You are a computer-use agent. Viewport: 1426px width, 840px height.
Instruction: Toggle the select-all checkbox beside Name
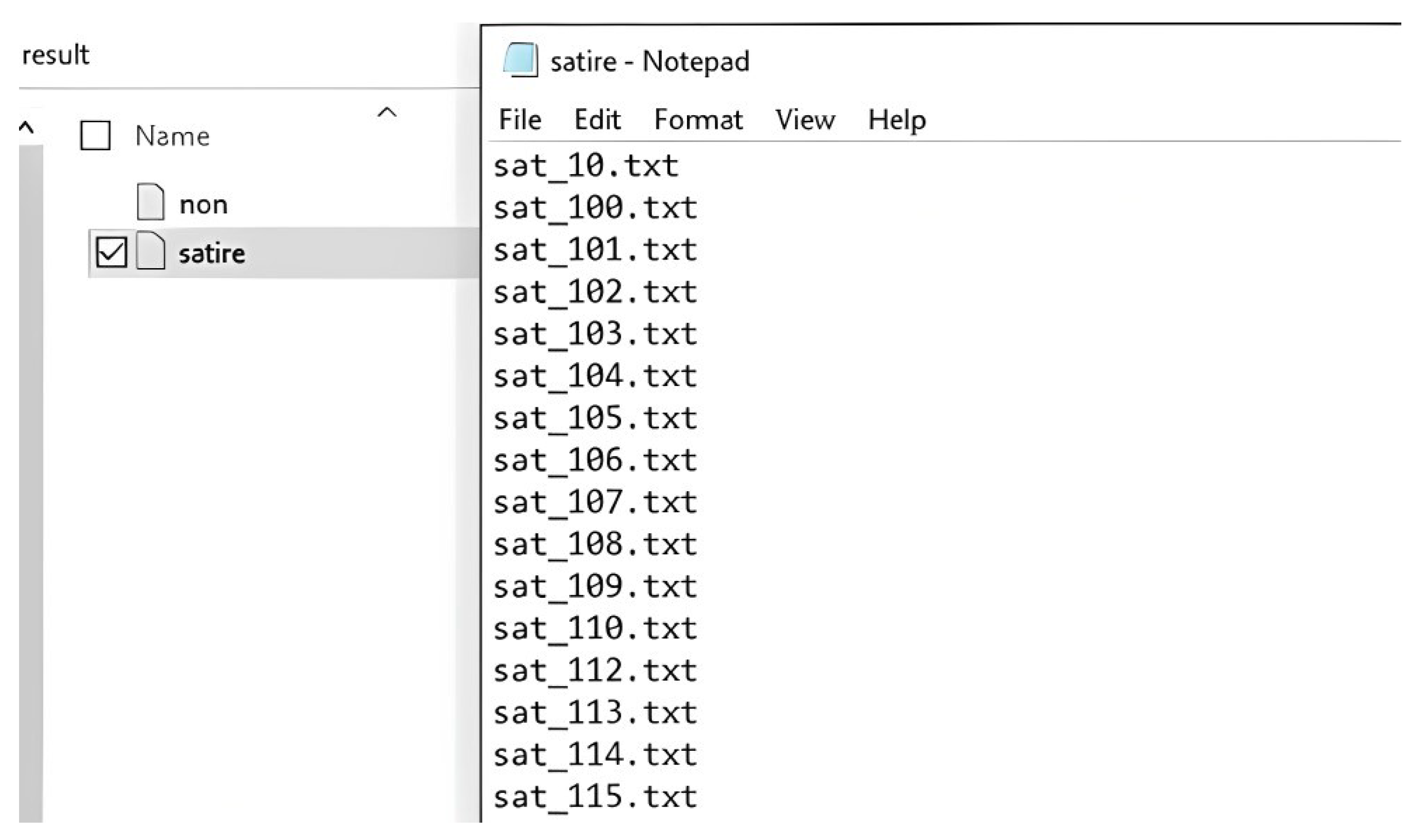[95, 135]
